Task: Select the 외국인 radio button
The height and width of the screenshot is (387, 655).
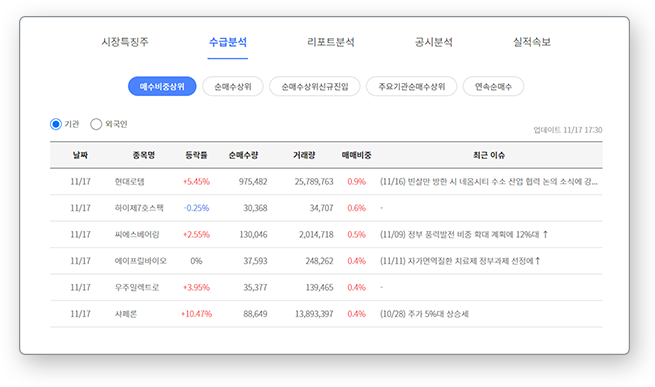Action: (x=96, y=124)
